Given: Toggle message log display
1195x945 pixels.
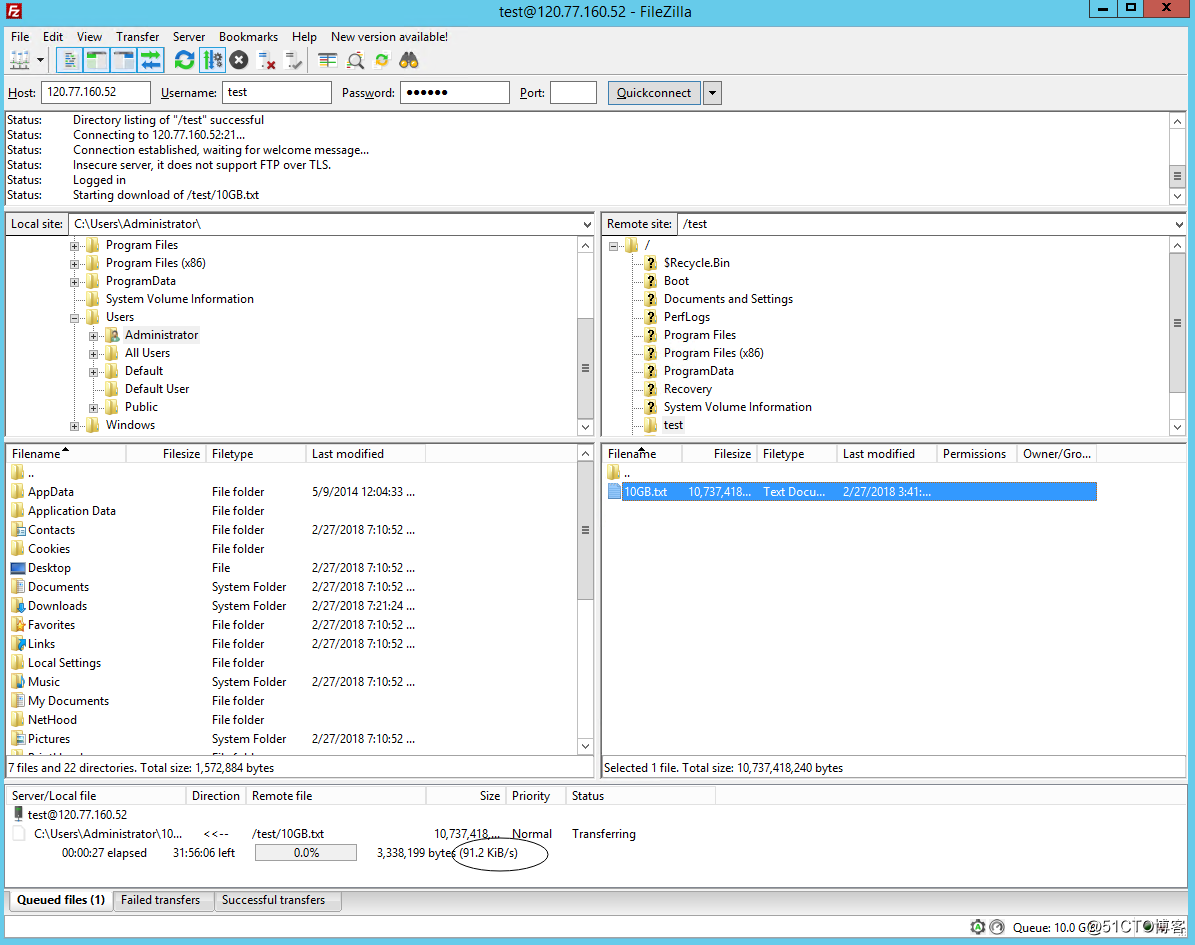Looking at the screenshot, I should [69, 60].
